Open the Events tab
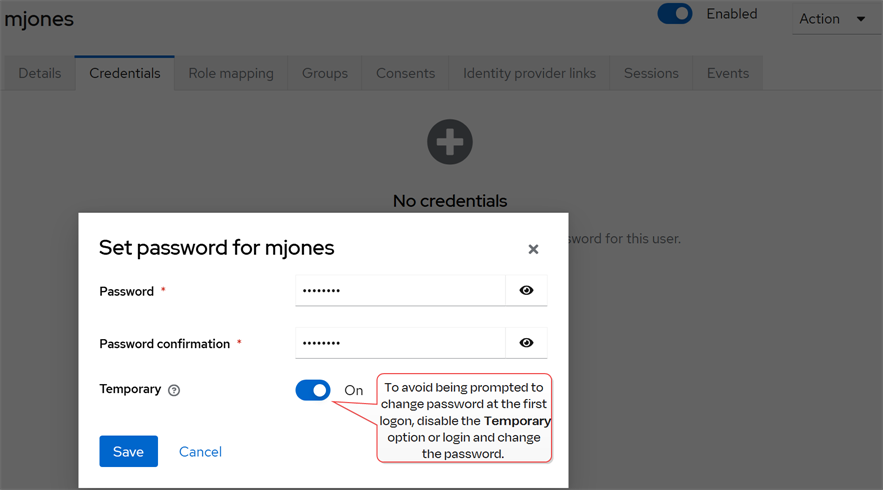This screenshot has width=883, height=490. pyautogui.click(x=727, y=73)
